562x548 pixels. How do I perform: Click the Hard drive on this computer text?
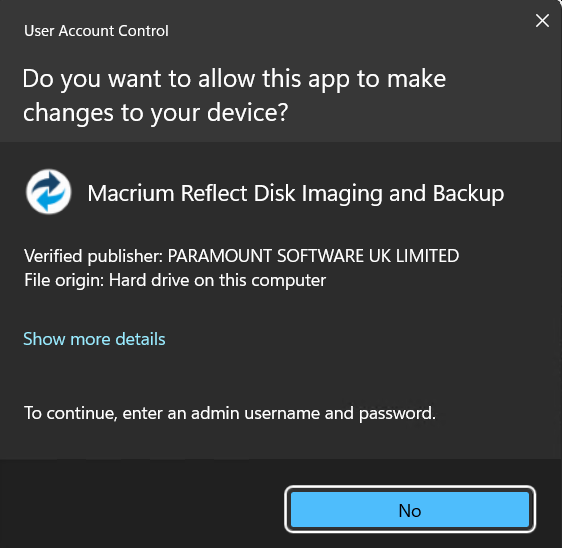pyautogui.click(x=217, y=280)
